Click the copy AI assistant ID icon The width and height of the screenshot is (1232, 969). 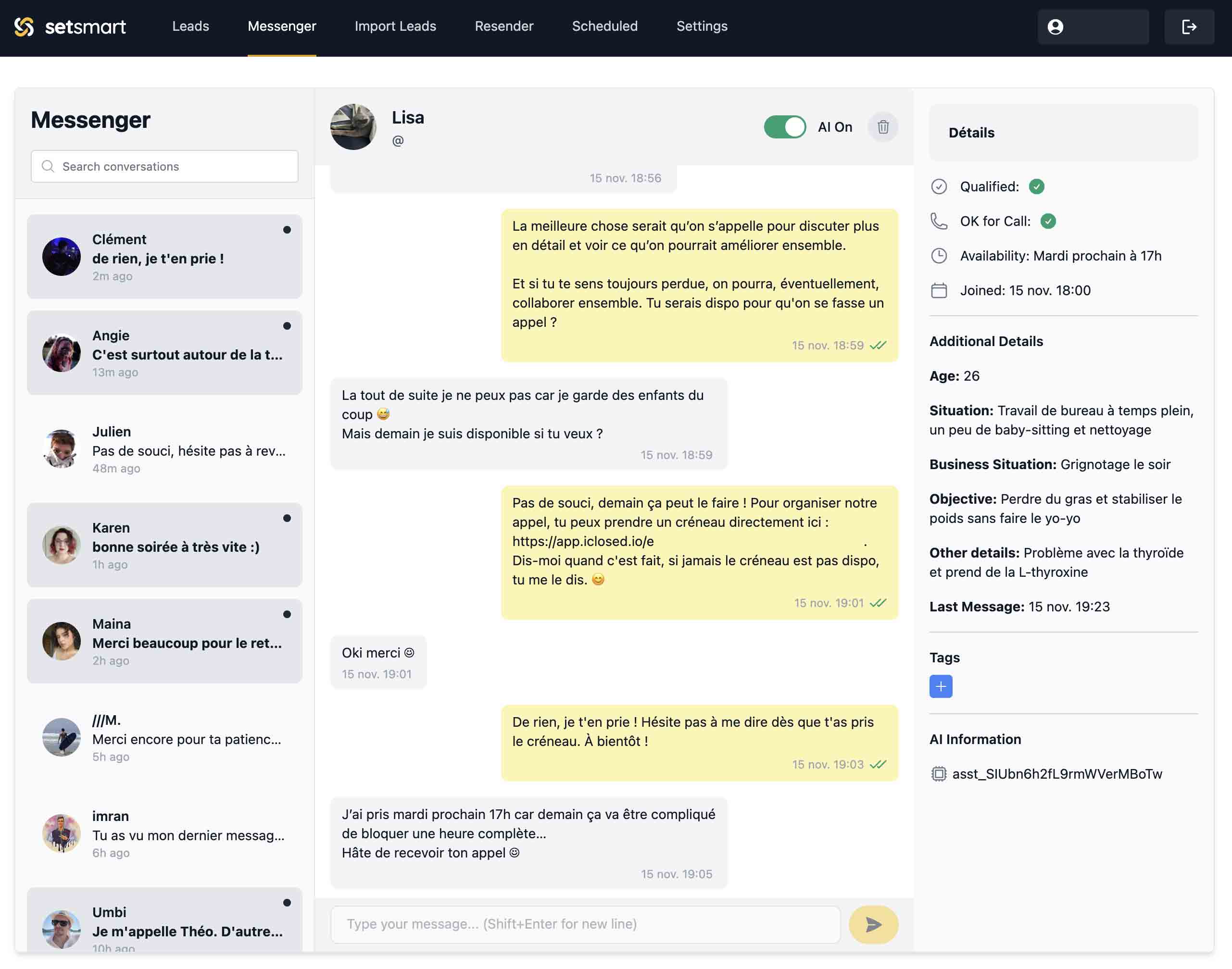pos(938,773)
